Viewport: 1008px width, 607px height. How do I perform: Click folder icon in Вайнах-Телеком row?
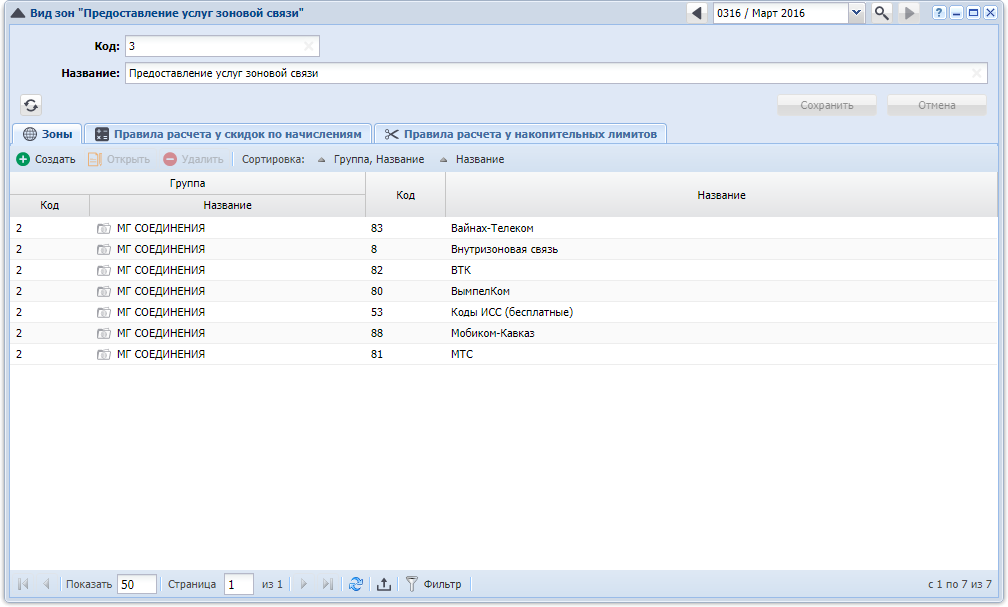104,228
